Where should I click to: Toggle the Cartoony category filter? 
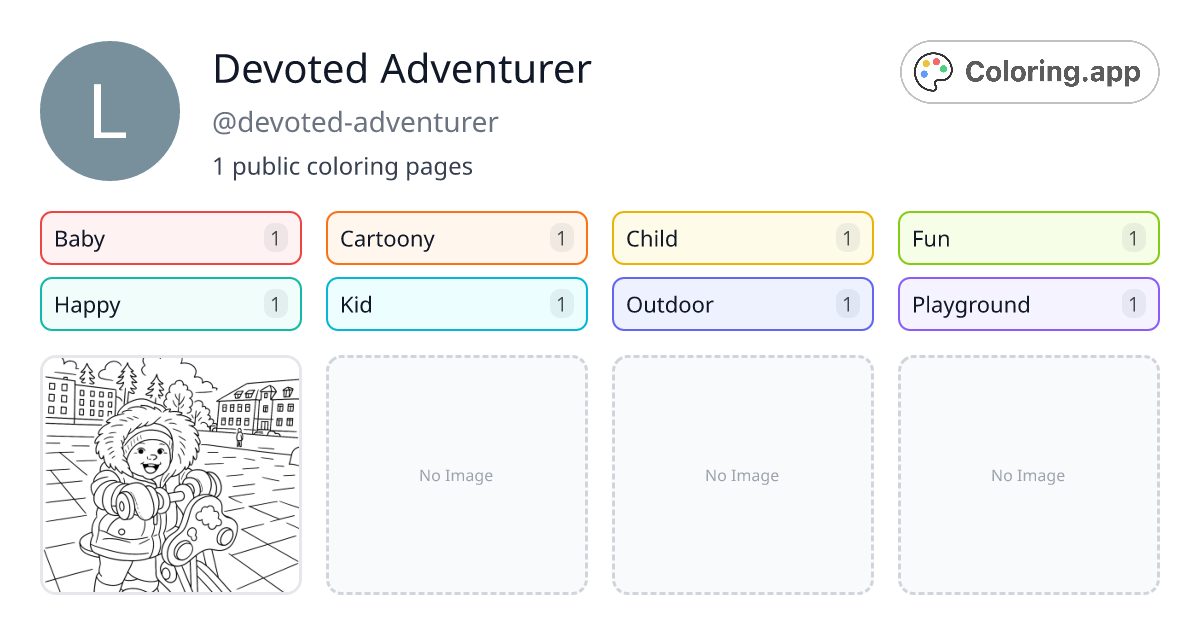456,238
